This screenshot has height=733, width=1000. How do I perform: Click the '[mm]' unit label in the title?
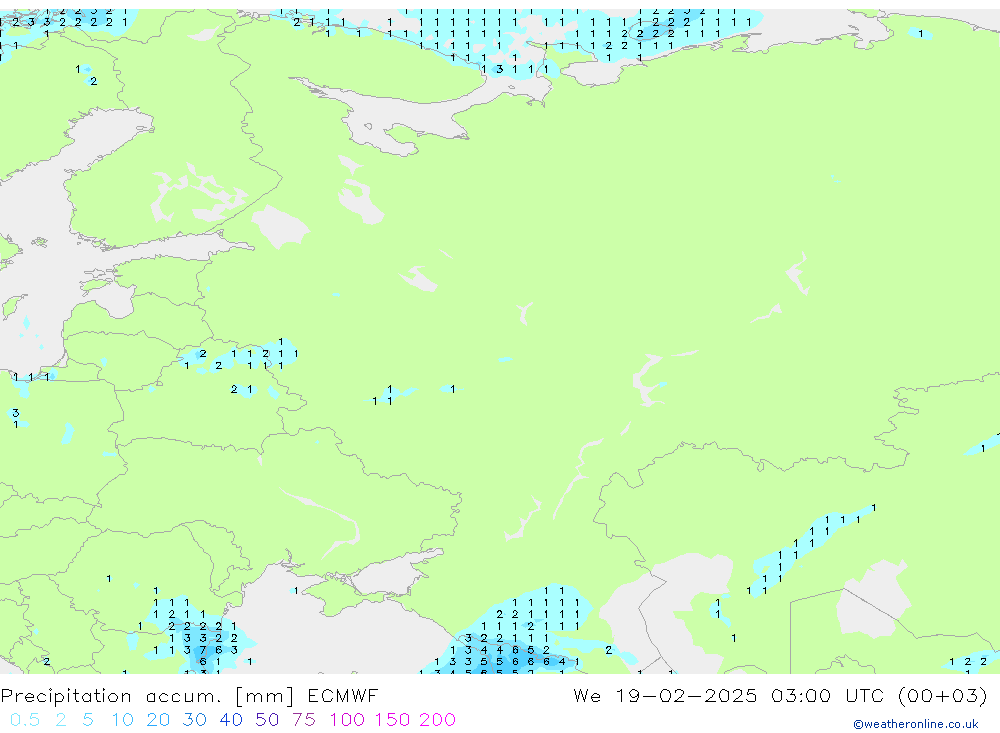(265, 696)
